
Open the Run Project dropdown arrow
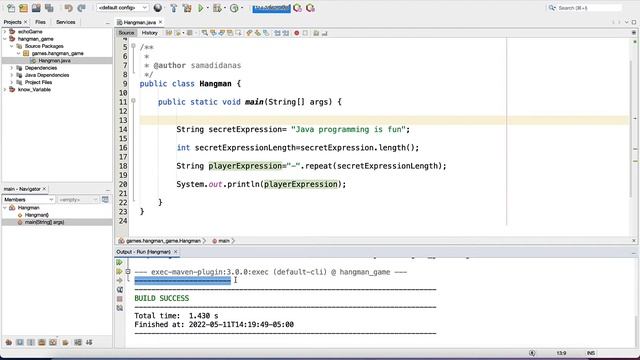[x=207, y=8]
